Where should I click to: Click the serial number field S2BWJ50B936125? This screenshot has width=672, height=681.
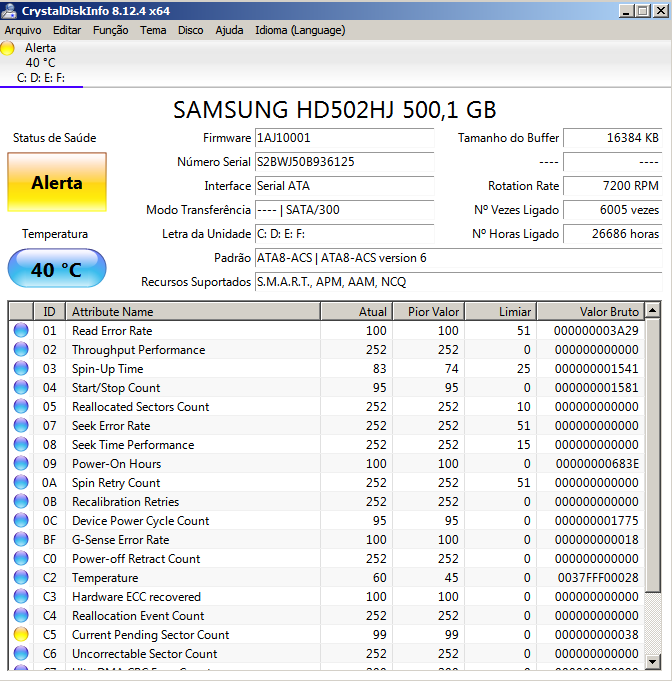tap(344, 162)
